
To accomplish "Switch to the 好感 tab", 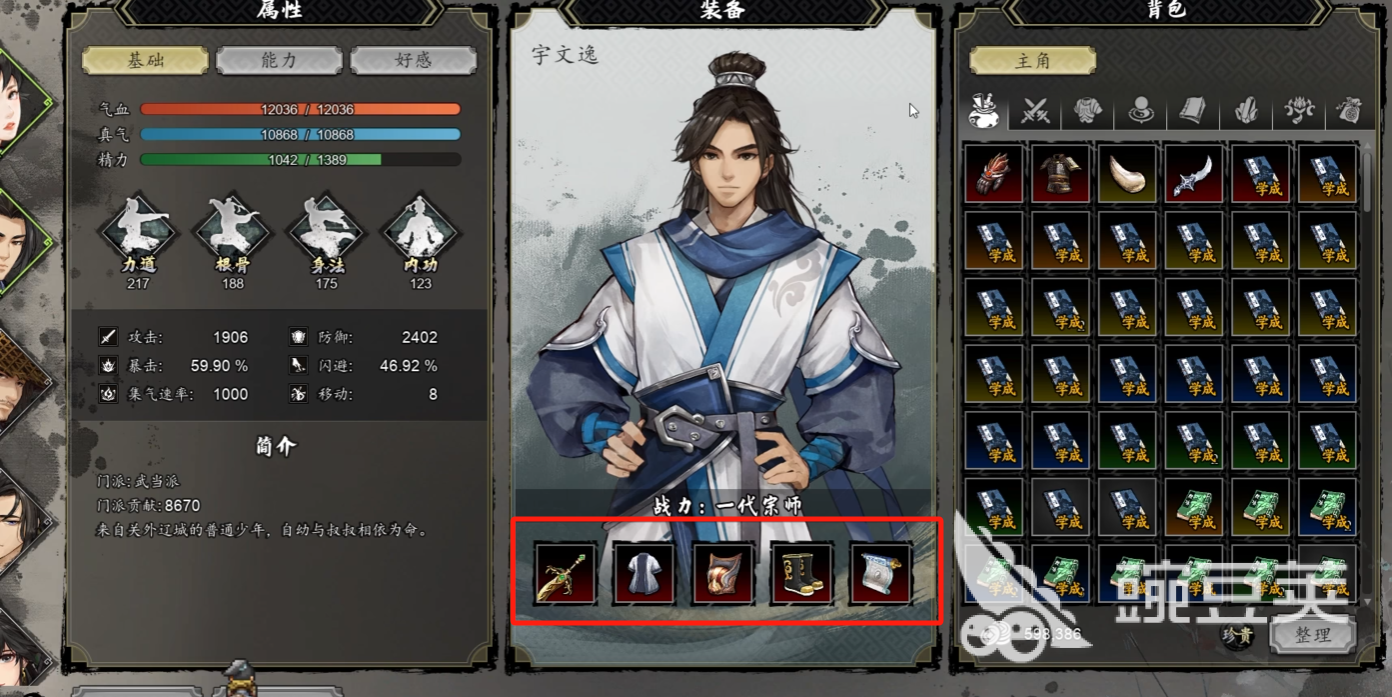I will coord(413,60).
